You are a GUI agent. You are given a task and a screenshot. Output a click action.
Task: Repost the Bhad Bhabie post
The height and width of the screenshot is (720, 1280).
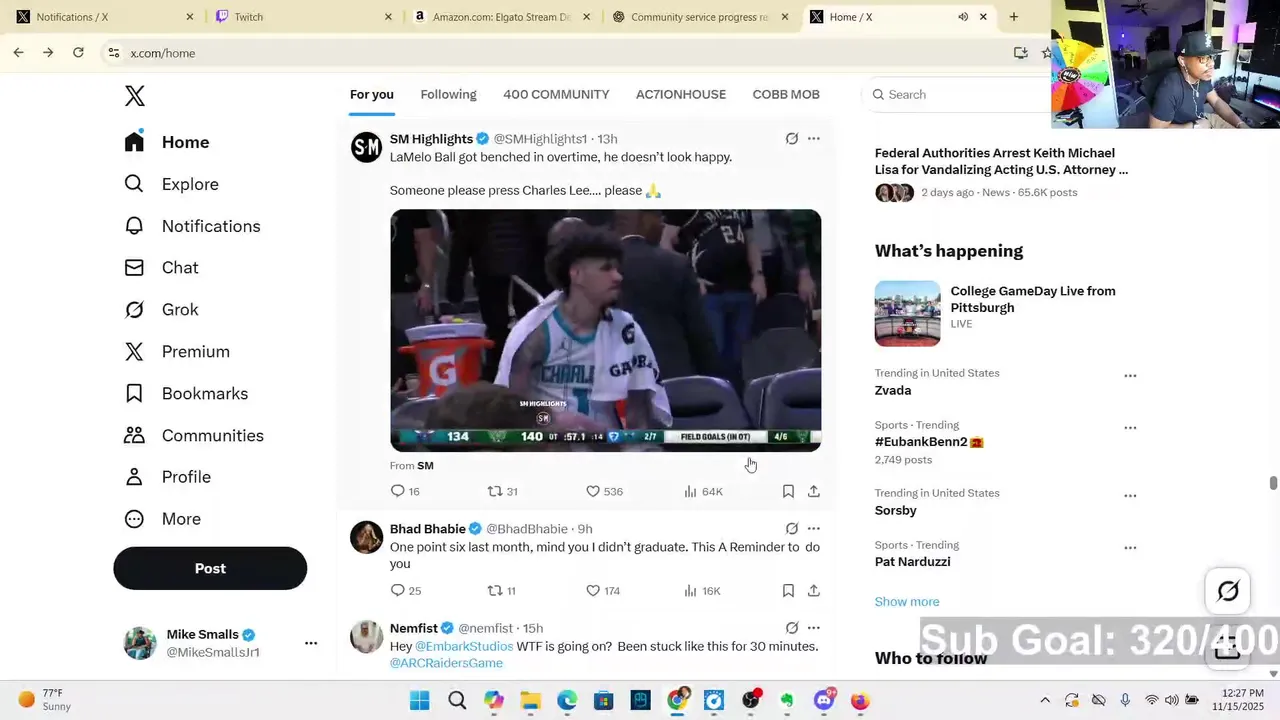(x=501, y=591)
